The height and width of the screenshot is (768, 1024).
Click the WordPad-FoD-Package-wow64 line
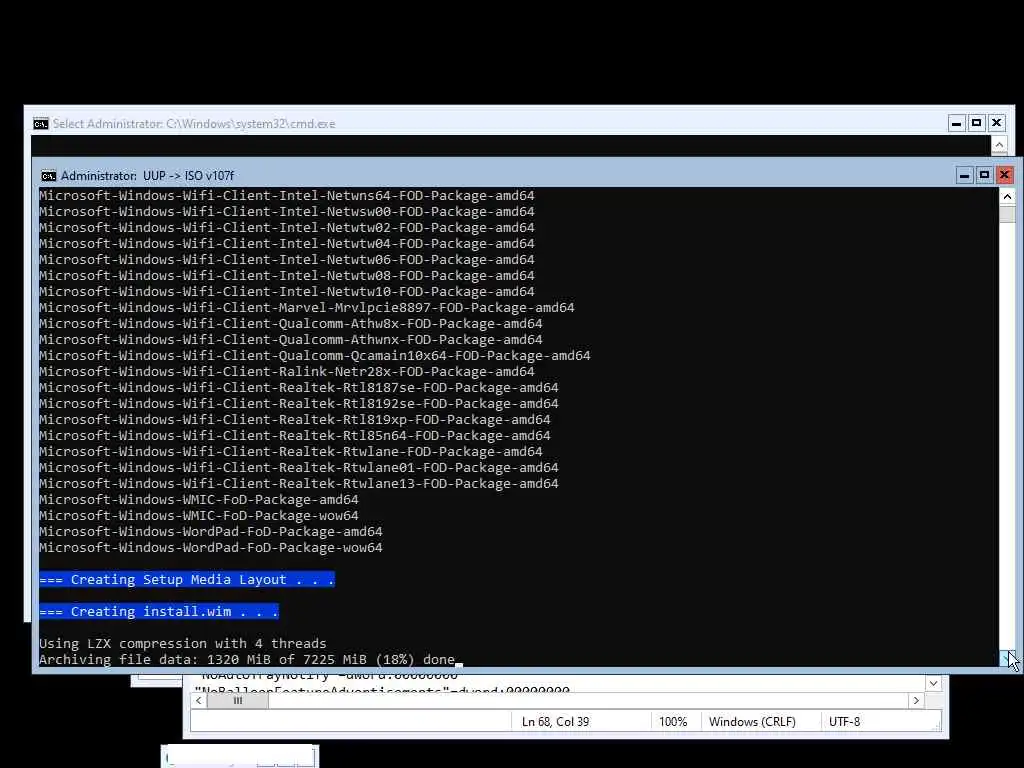pos(211,547)
